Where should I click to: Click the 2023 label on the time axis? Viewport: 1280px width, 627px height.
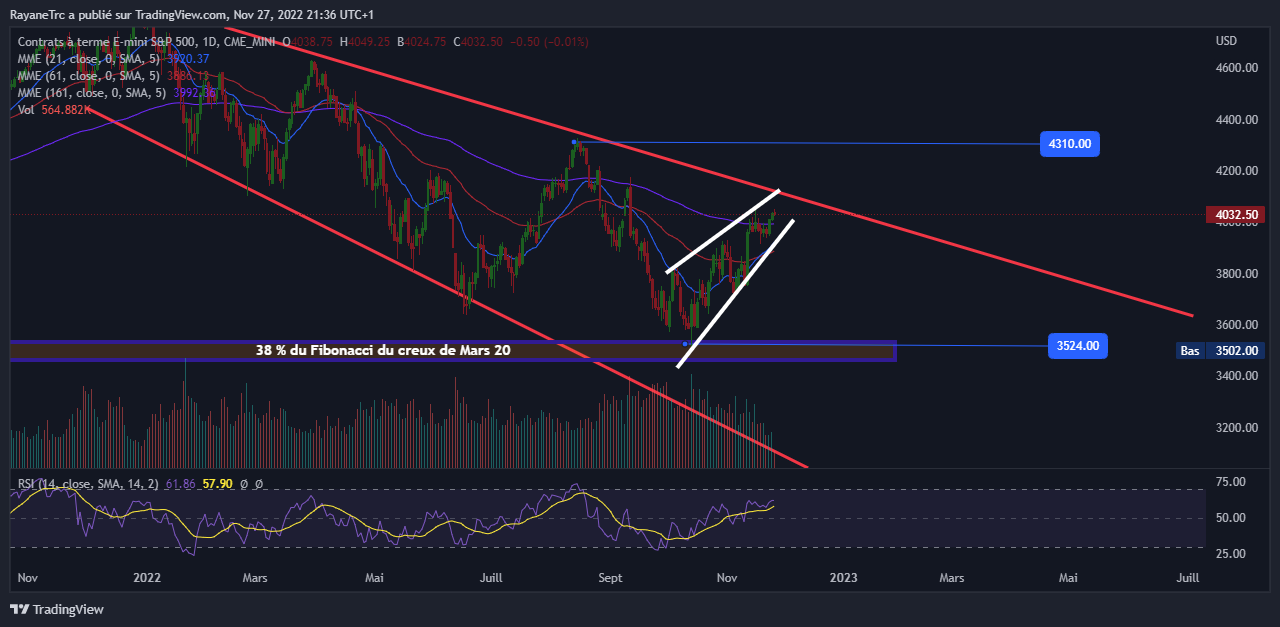(x=843, y=578)
